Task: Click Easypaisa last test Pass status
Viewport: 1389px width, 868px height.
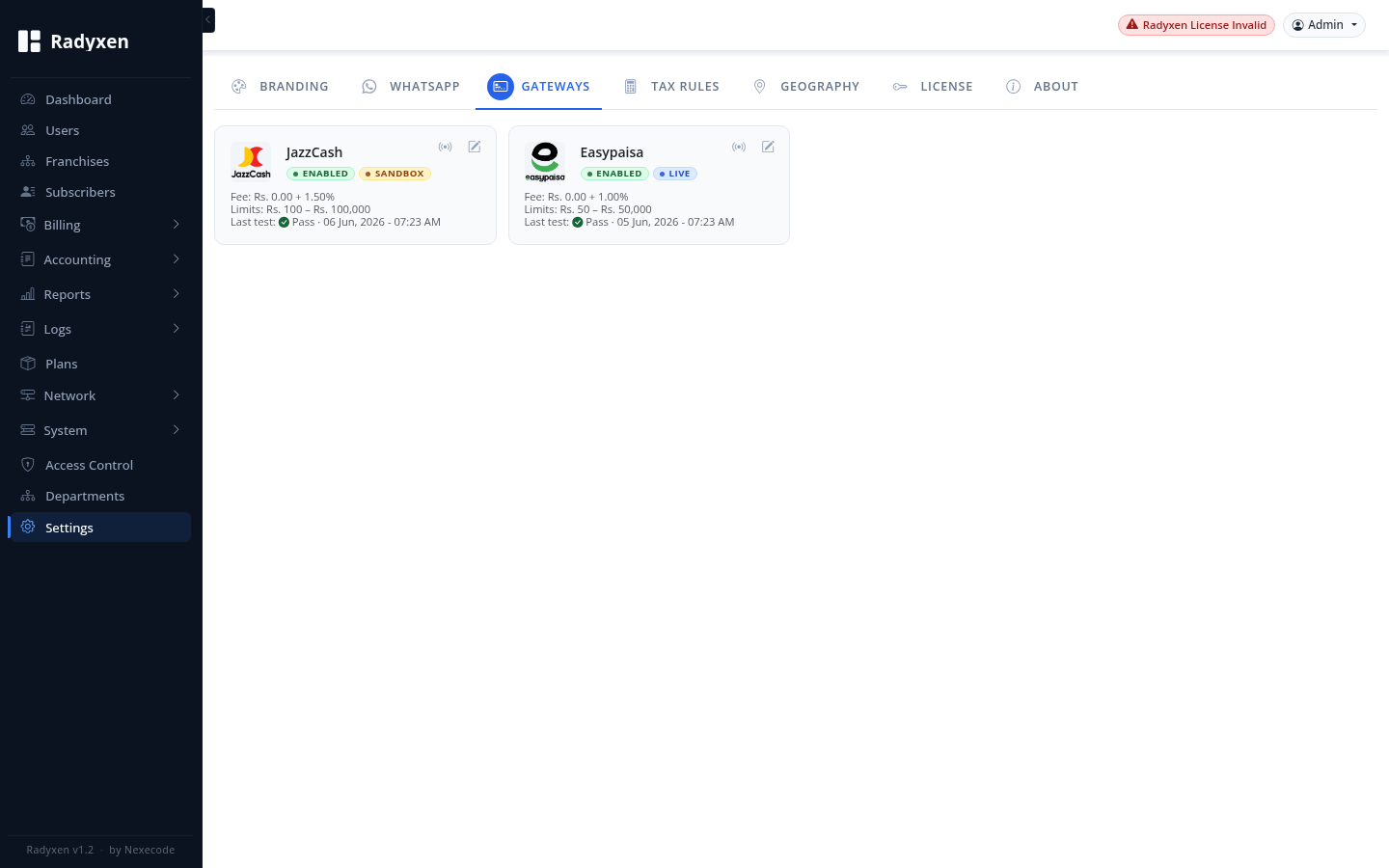Action: pos(590,222)
